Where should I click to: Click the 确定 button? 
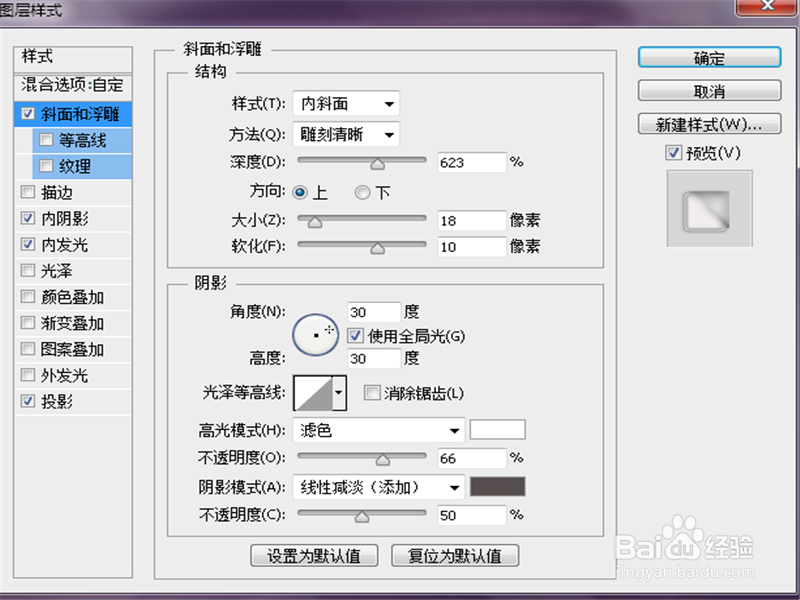pos(709,58)
